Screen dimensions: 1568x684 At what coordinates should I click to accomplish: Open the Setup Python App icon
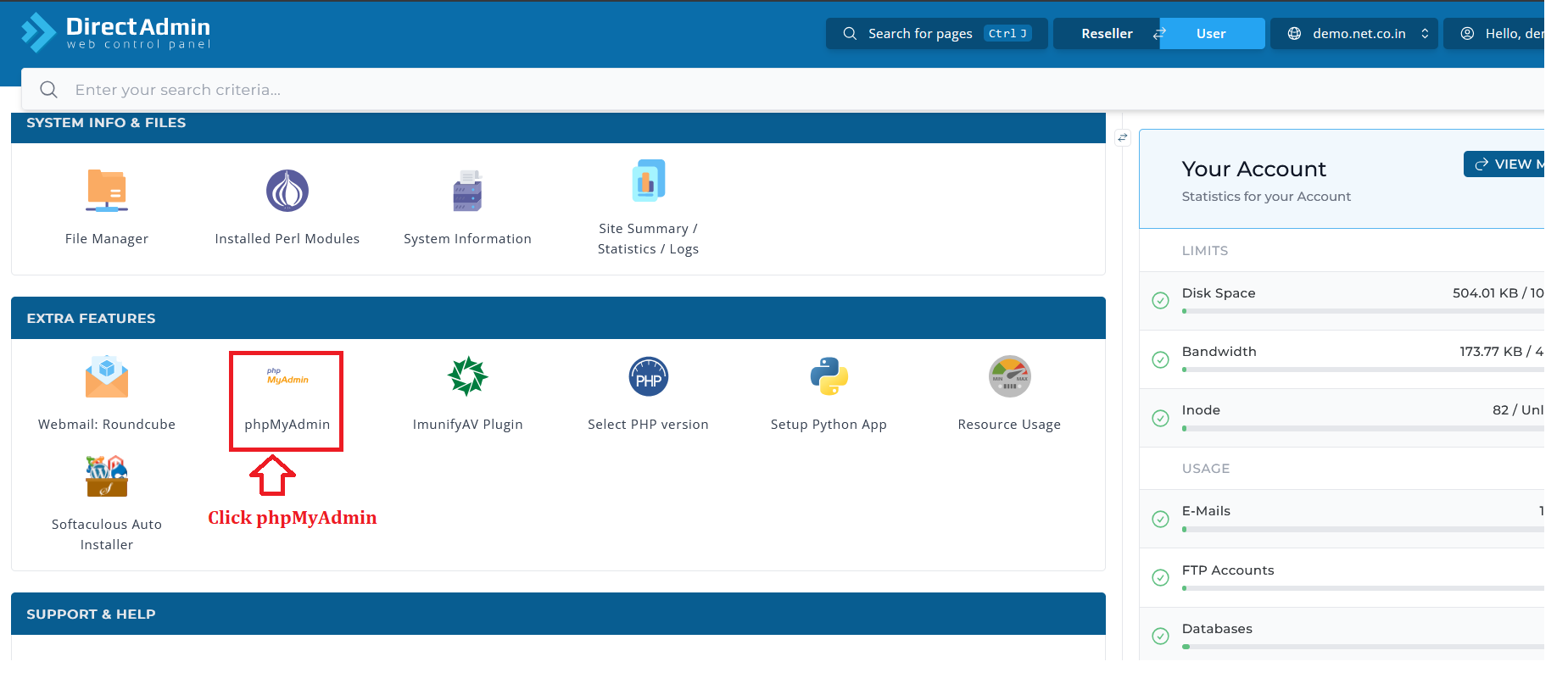click(x=829, y=376)
